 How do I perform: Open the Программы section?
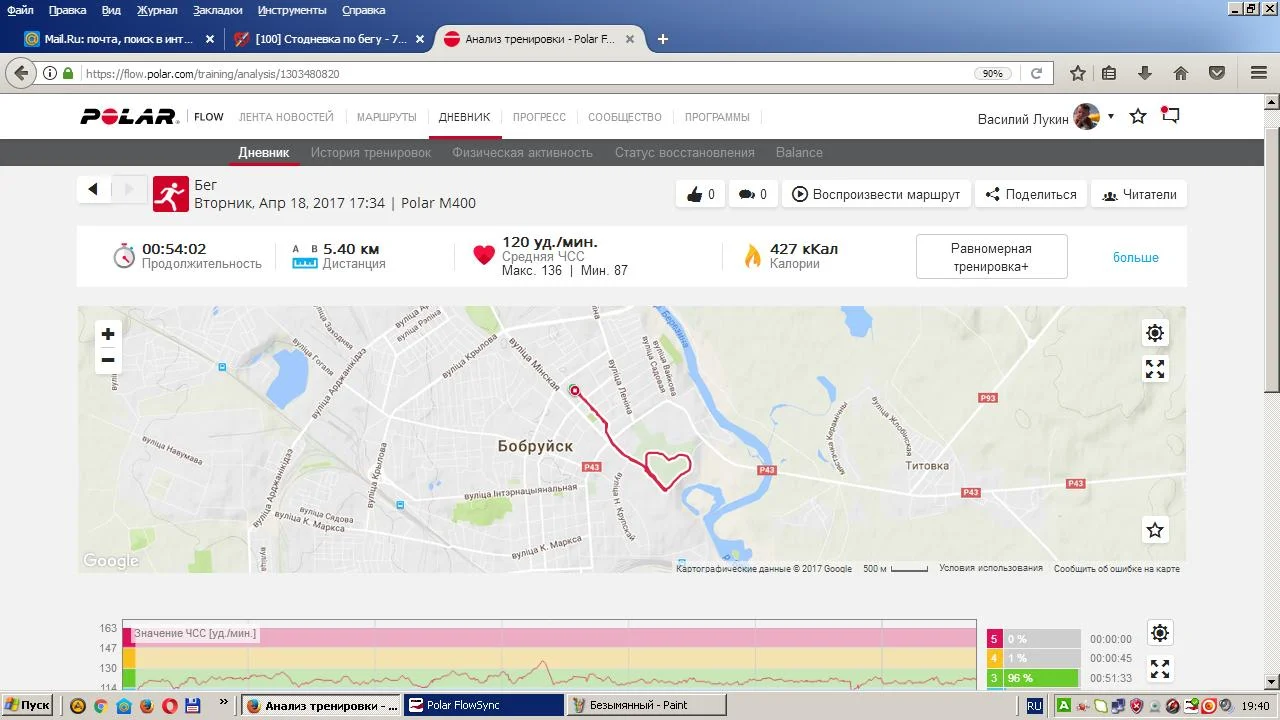click(x=717, y=117)
